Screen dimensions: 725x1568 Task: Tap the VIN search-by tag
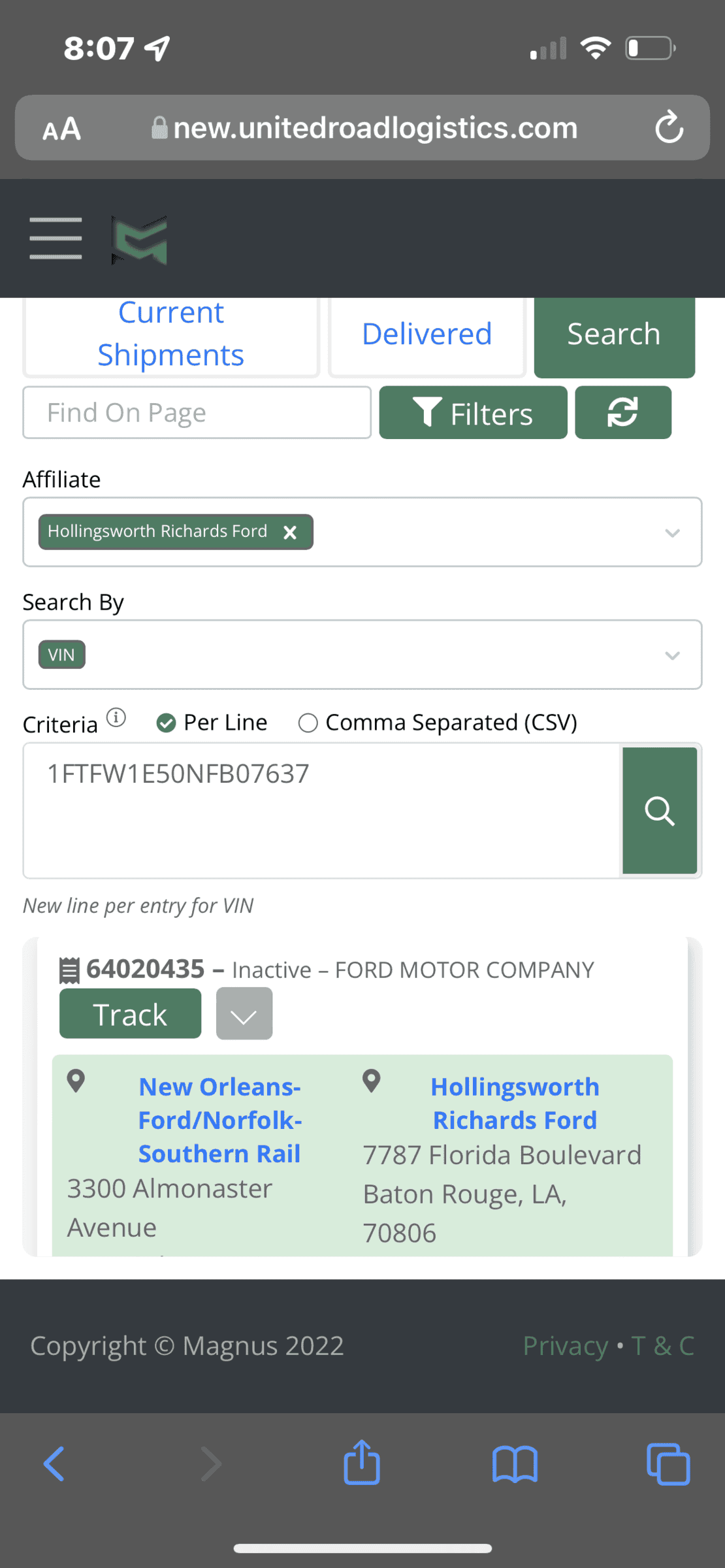point(62,655)
